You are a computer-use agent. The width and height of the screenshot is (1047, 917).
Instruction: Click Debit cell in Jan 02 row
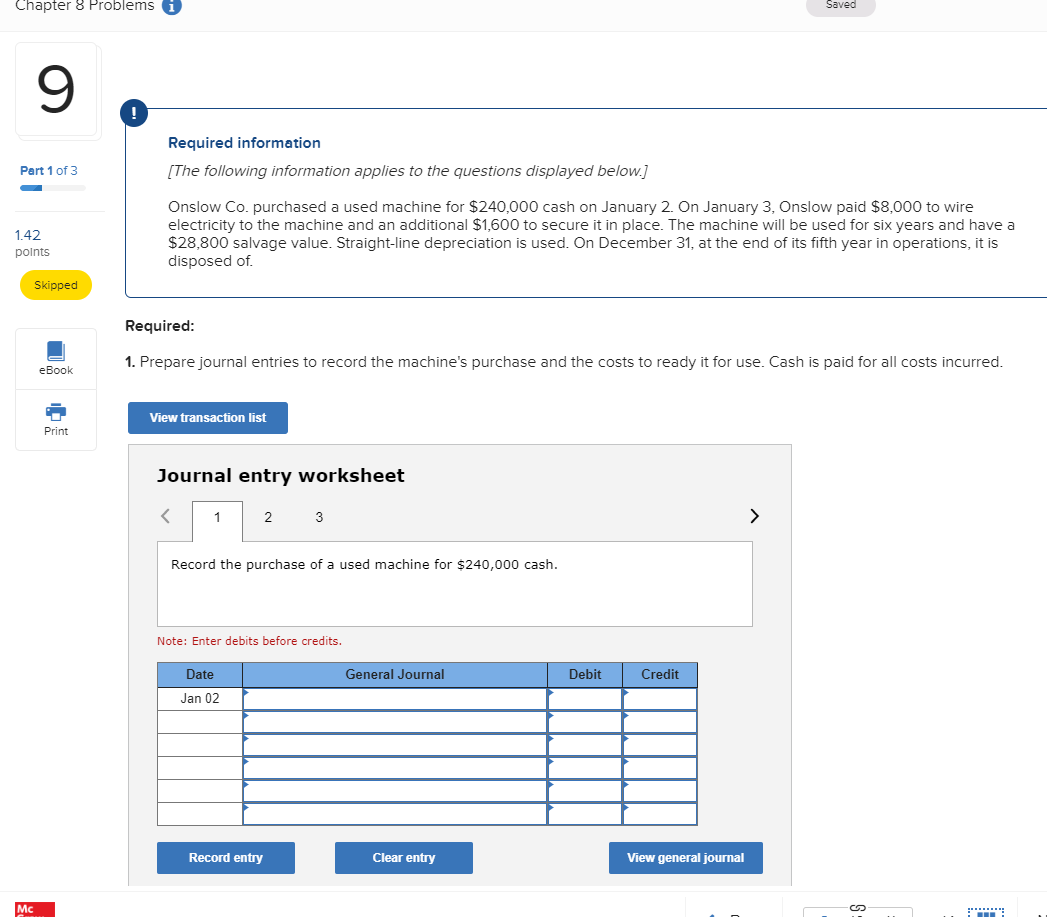click(x=585, y=699)
